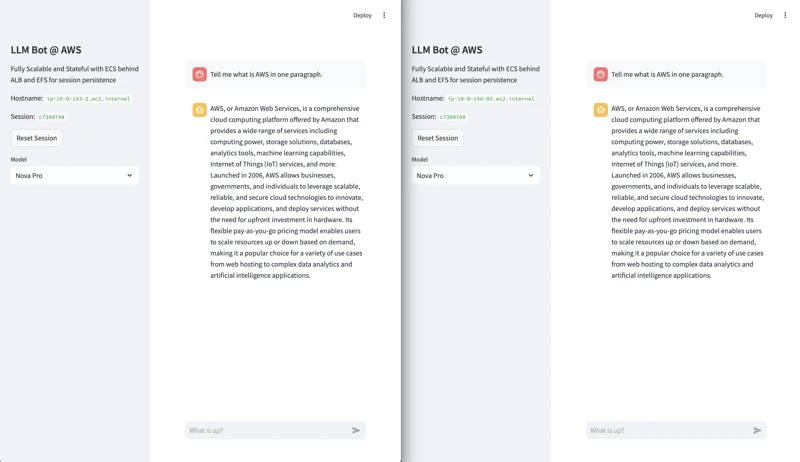
Task: Click the orange assistant avatar in the left chat
Action: [x=200, y=110]
